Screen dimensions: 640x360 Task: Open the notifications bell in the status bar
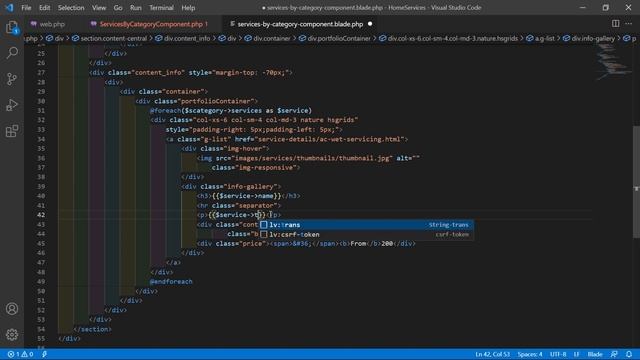tap(629, 354)
